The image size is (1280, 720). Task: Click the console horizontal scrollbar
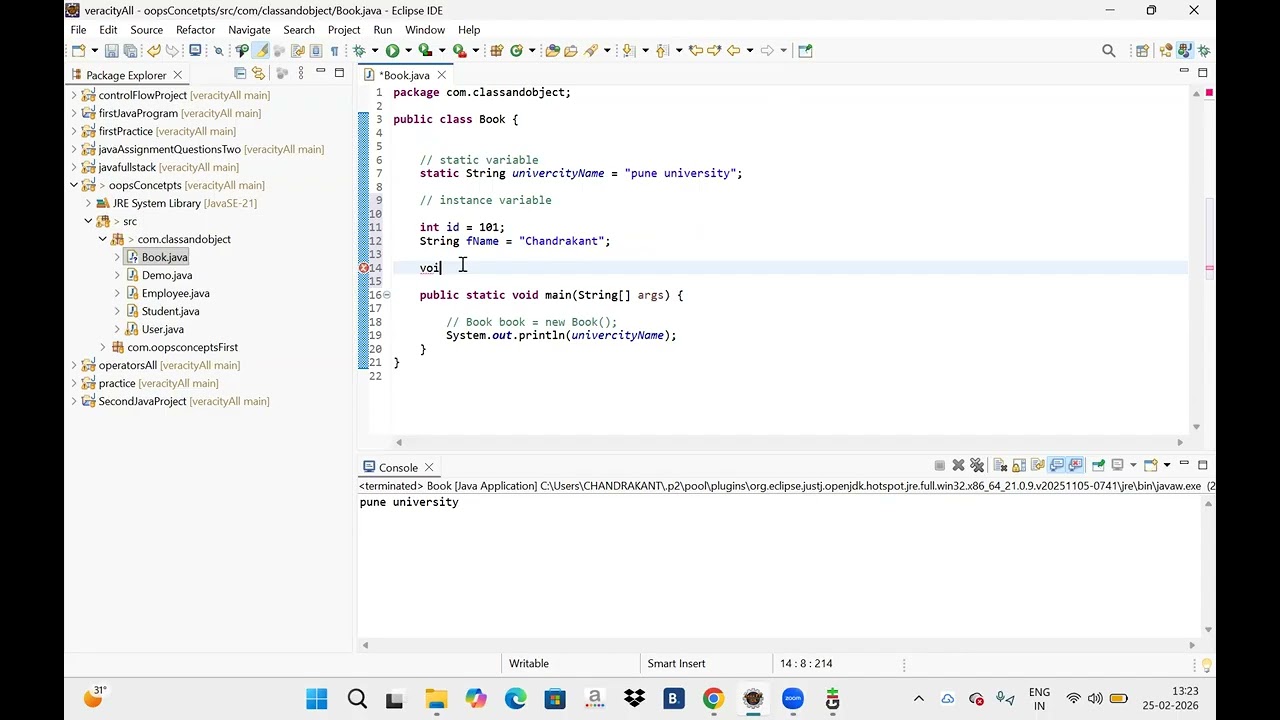pos(780,645)
